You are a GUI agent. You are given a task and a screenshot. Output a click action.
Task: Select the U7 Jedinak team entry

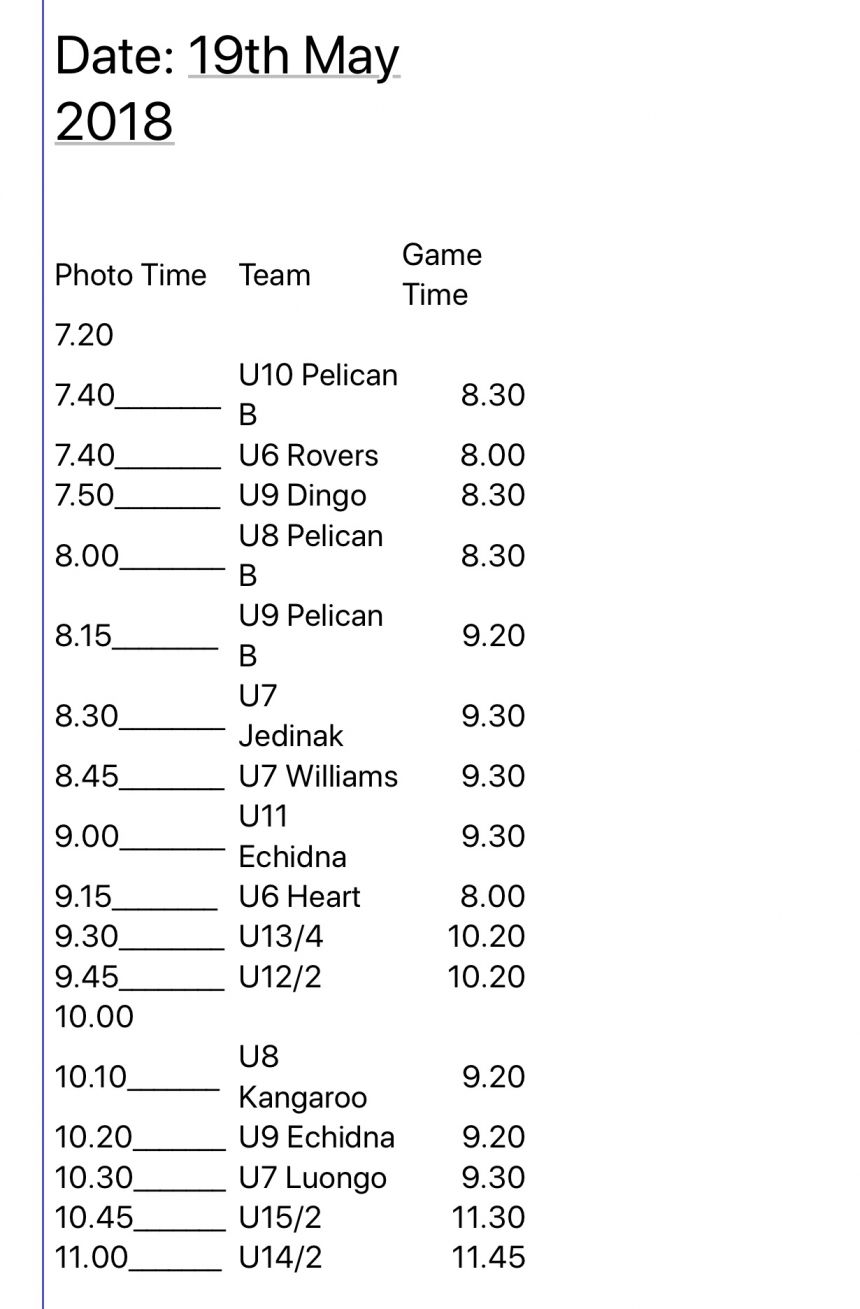[290, 716]
